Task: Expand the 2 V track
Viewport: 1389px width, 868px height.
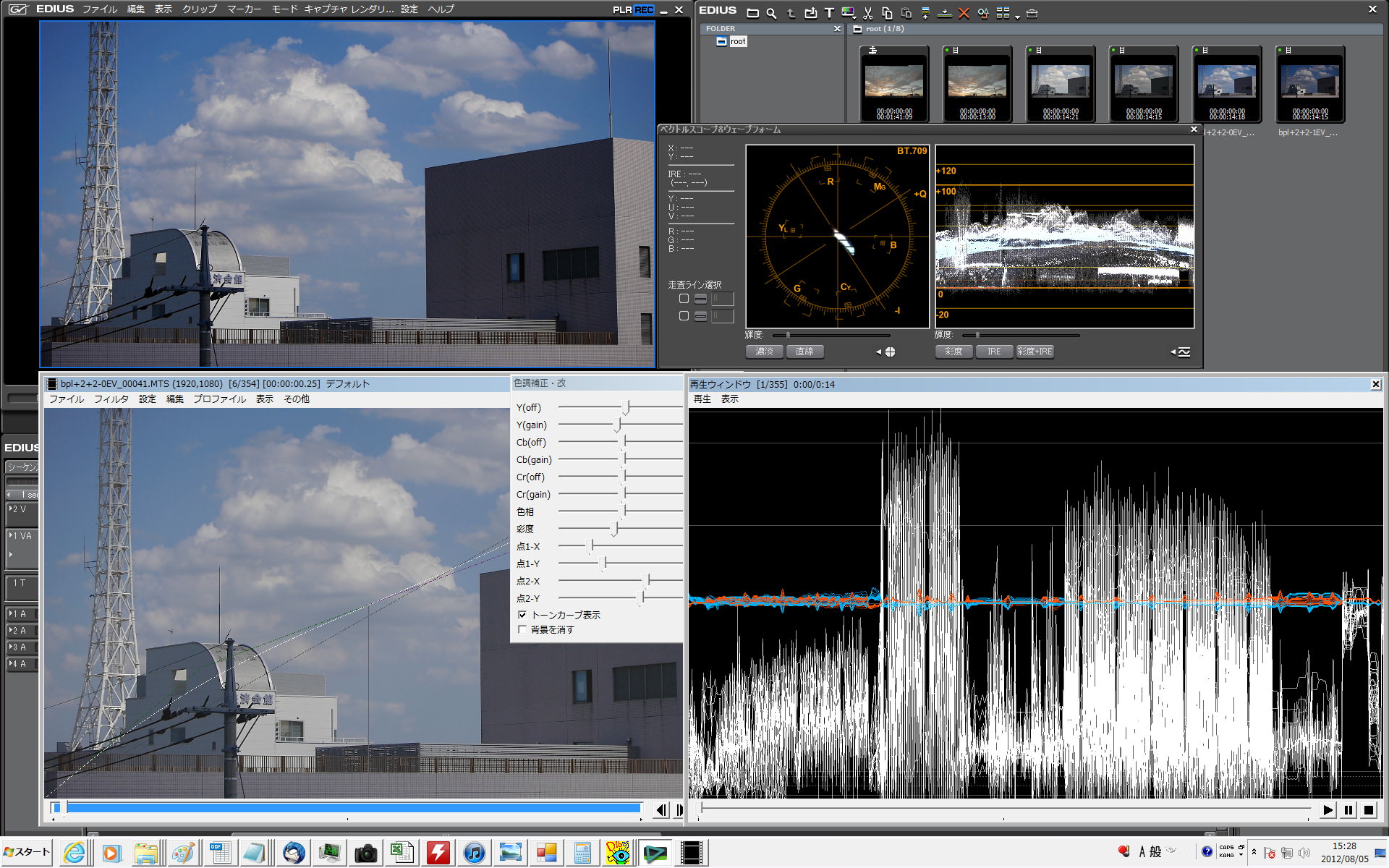Action: [x=10, y=509]
